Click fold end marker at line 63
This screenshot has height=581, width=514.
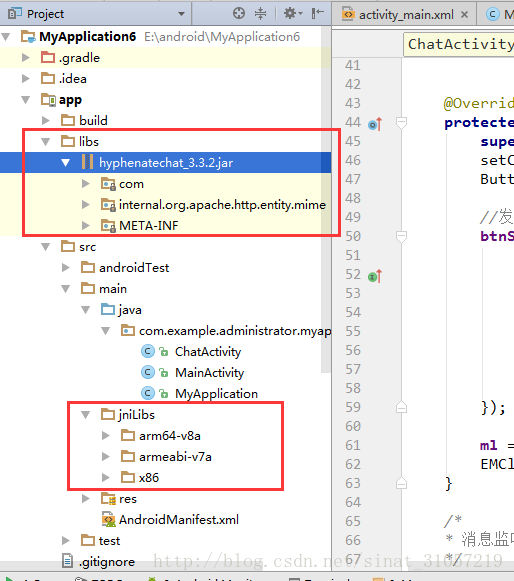401,483
